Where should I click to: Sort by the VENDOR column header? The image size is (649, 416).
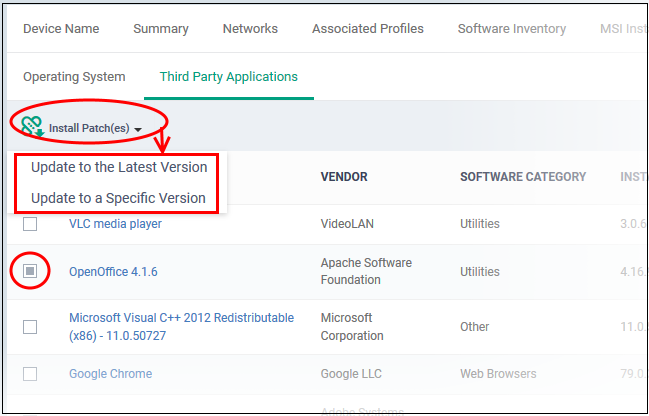[344, 177]
